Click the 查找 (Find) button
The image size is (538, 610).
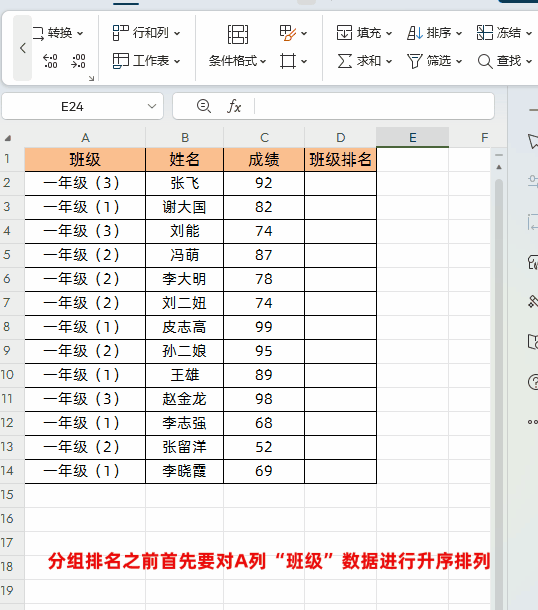504,61
